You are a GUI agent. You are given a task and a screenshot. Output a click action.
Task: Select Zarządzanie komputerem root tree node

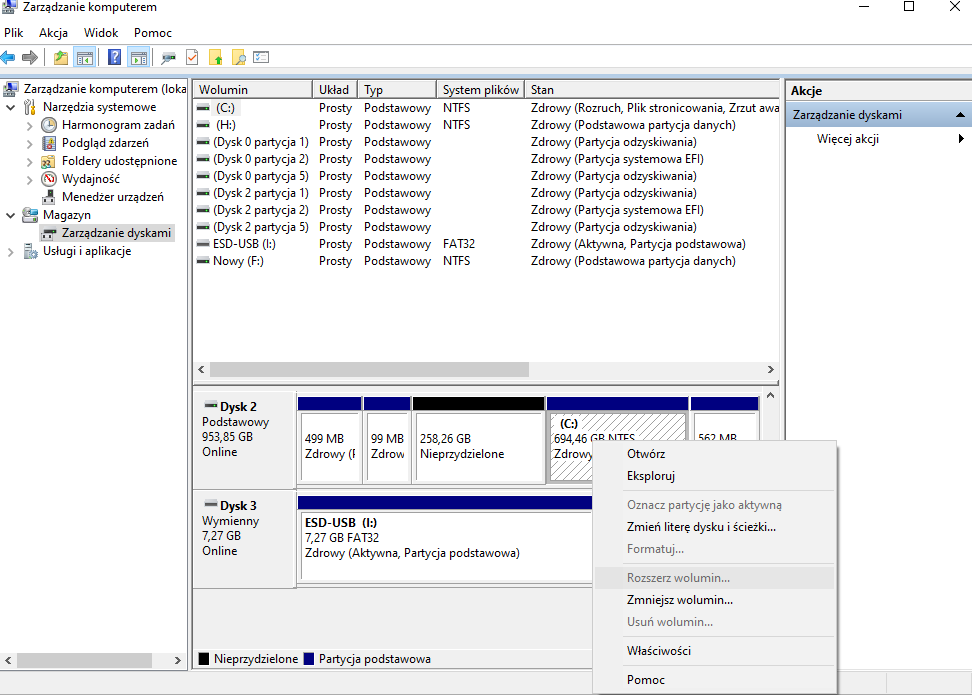pyautogui.click(x=105, y=89)
